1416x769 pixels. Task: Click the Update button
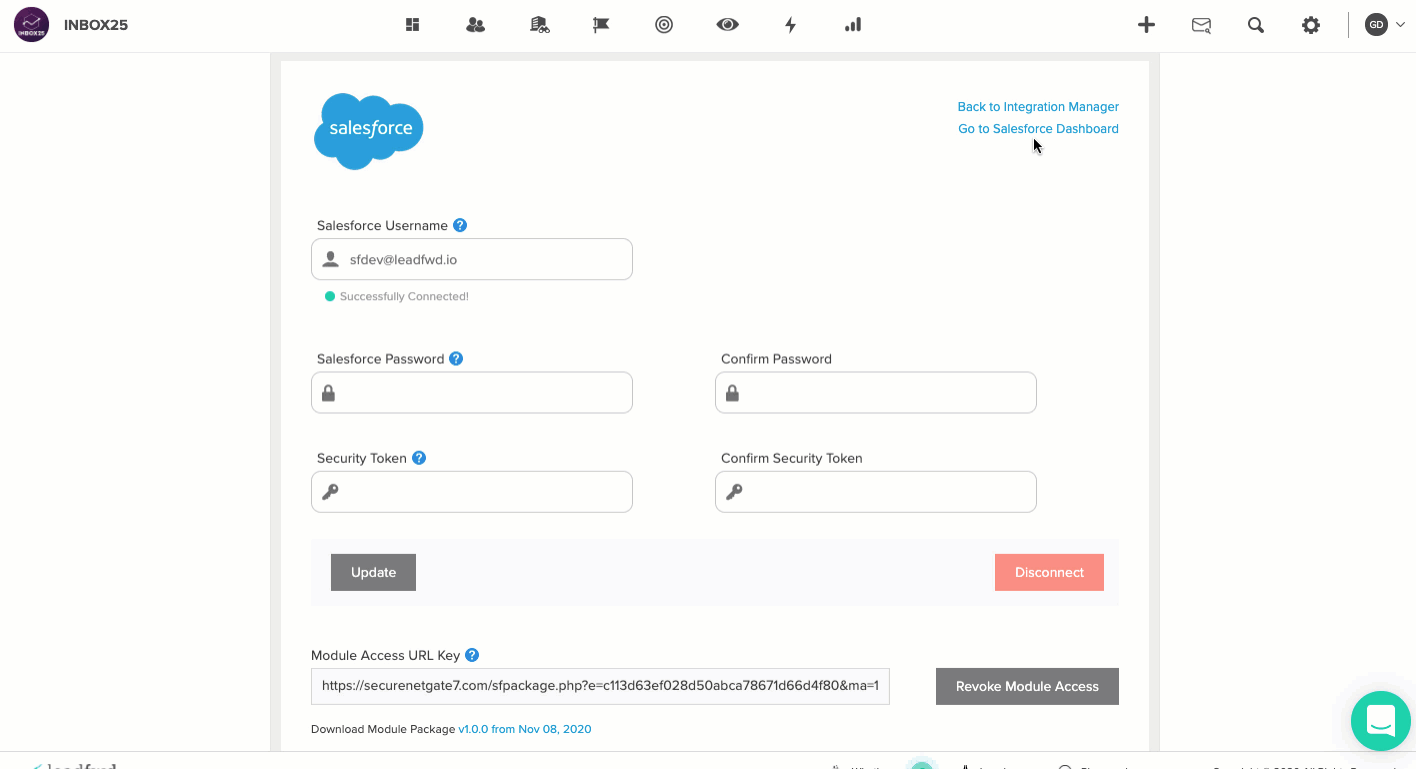click(x=373, y=572)
